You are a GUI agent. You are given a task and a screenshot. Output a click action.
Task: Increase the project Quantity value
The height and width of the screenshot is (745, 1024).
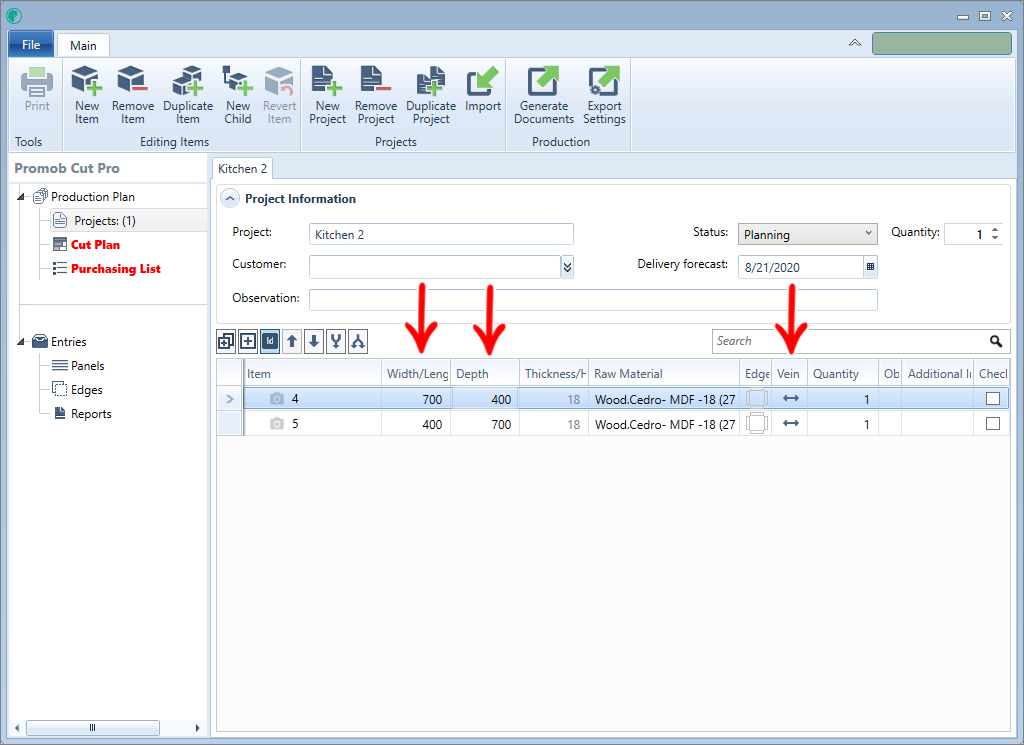[995, 229]
